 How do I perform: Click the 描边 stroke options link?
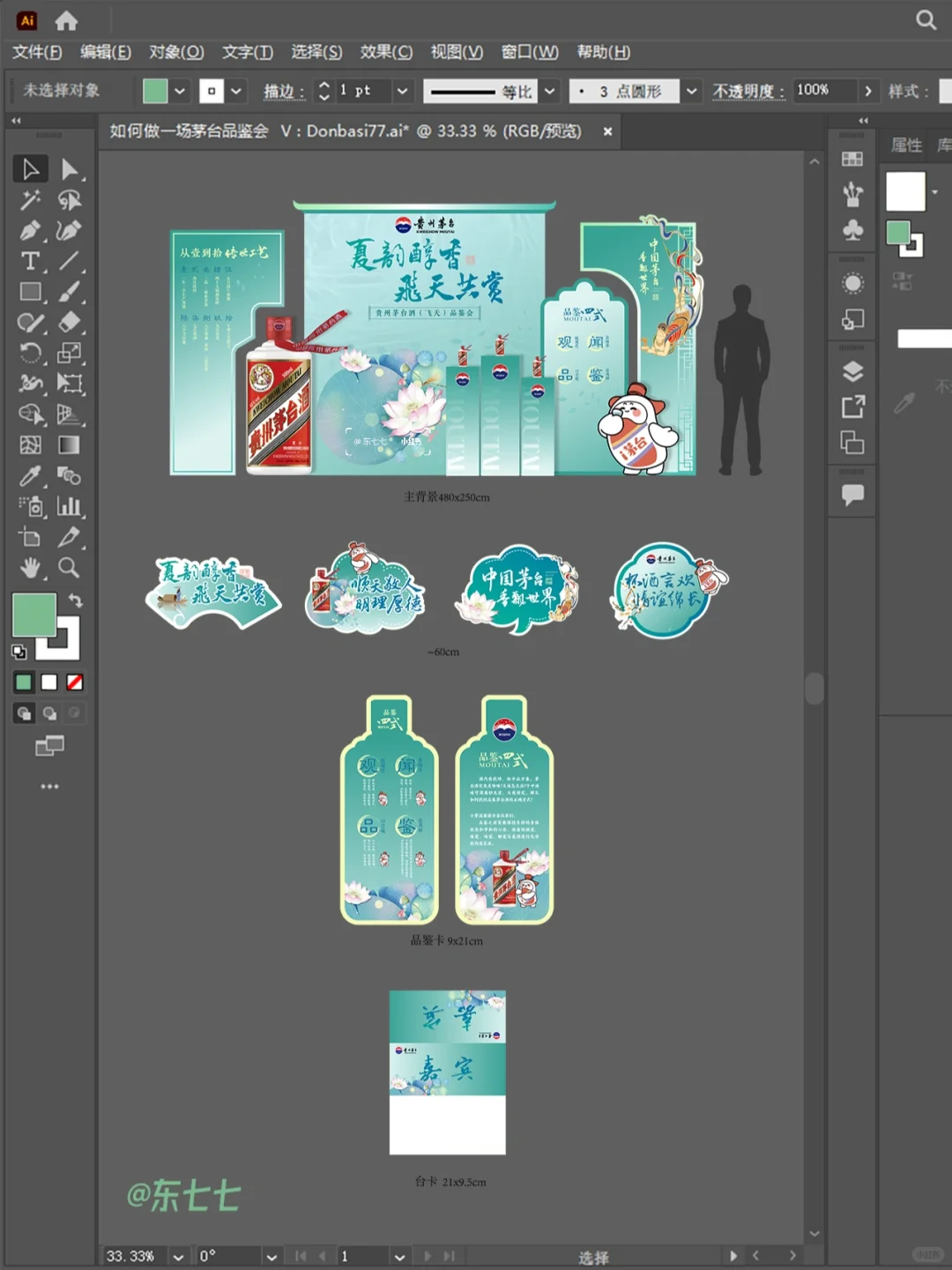click(283, 91)
